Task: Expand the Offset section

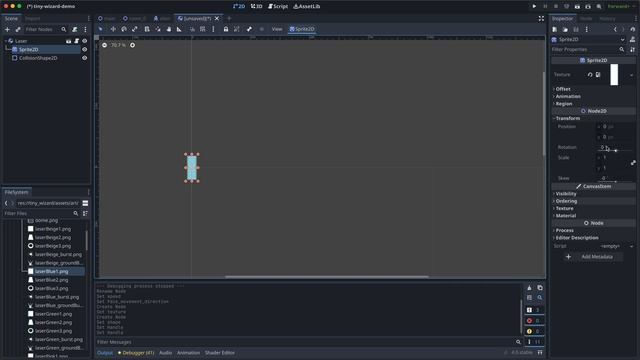Action: click(562, 89)
